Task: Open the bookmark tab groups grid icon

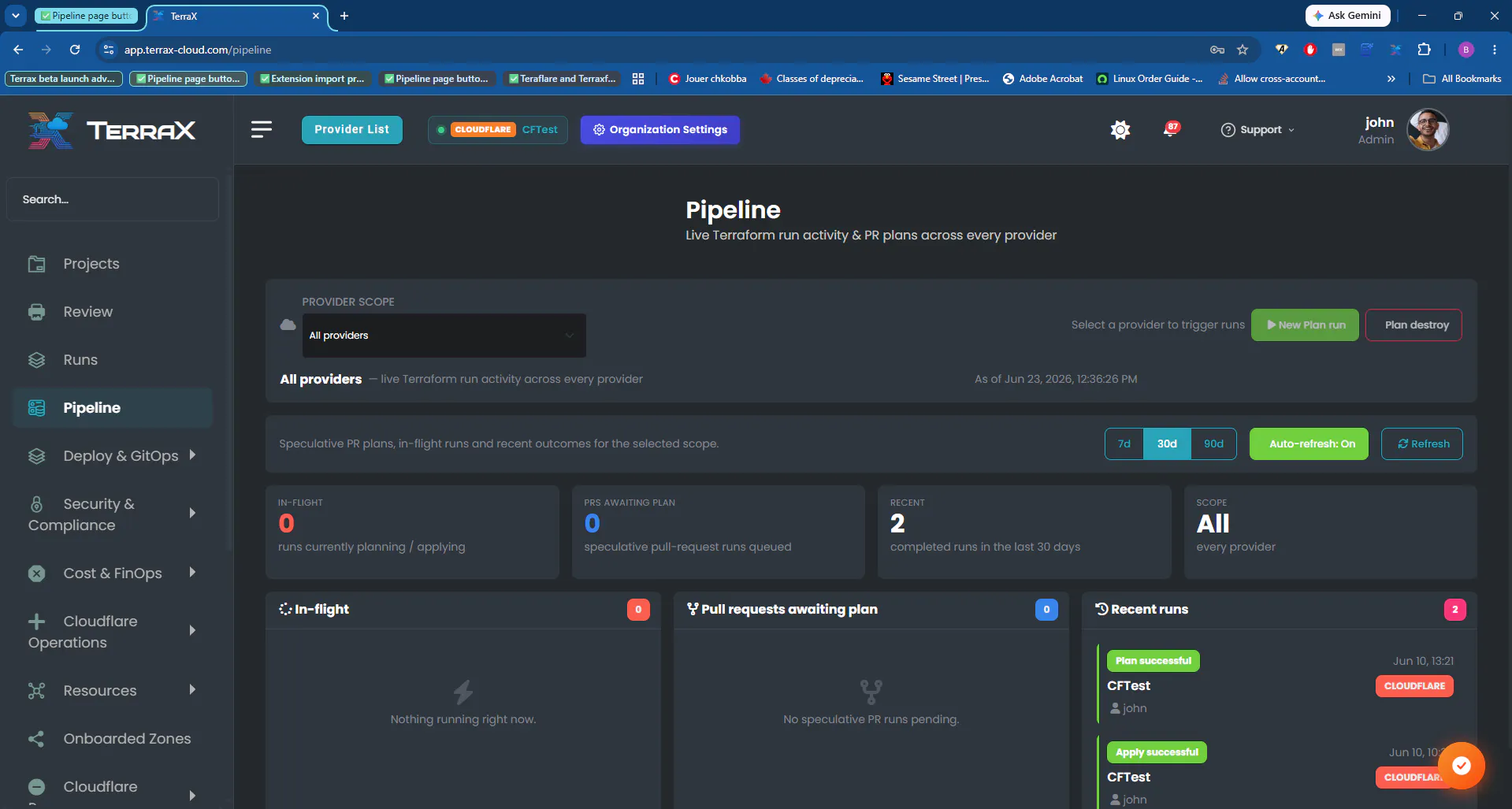Action: pyautogui.click(x=638, y=79)
